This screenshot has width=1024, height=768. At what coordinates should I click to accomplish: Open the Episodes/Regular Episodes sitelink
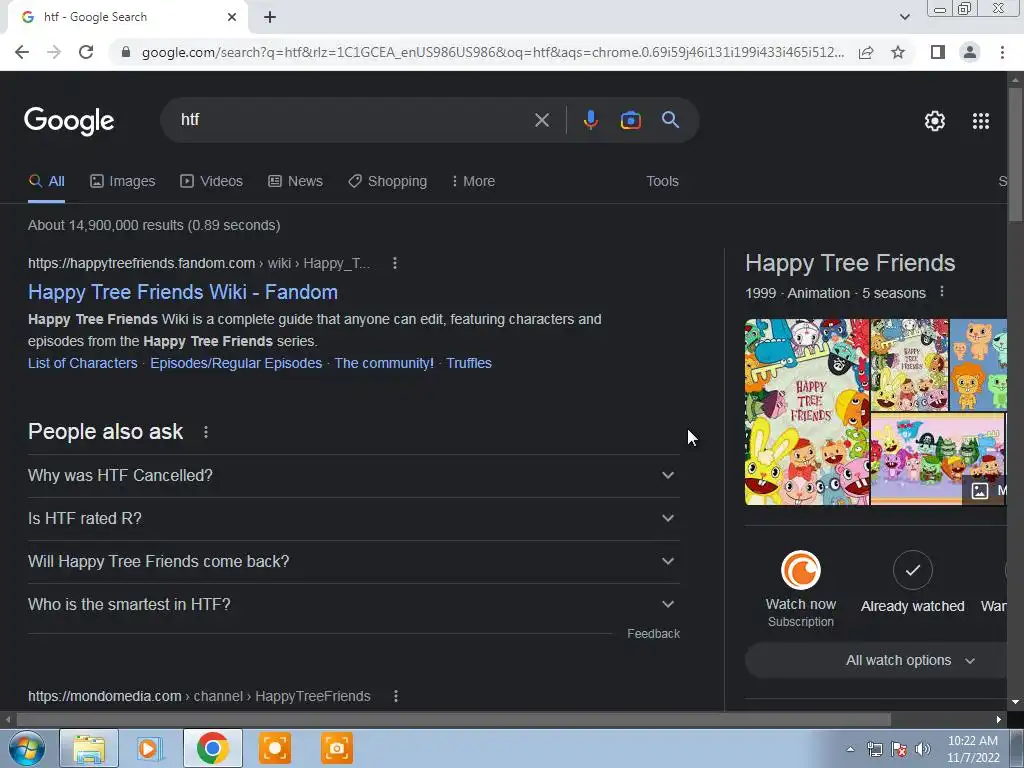[236, 363]
